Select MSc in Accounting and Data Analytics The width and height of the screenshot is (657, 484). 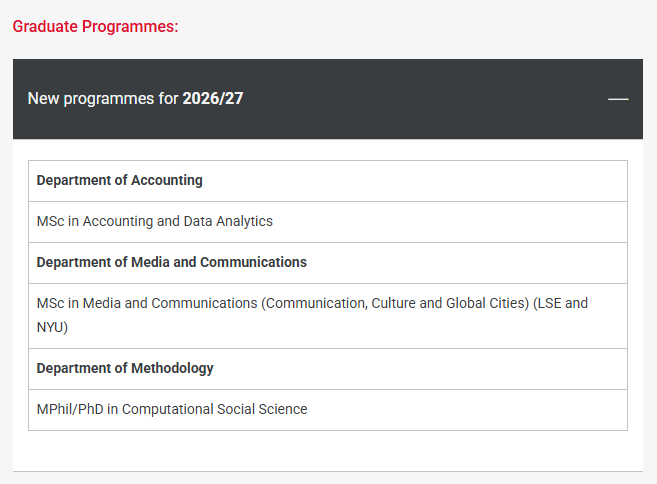click(x=154, y=221)
